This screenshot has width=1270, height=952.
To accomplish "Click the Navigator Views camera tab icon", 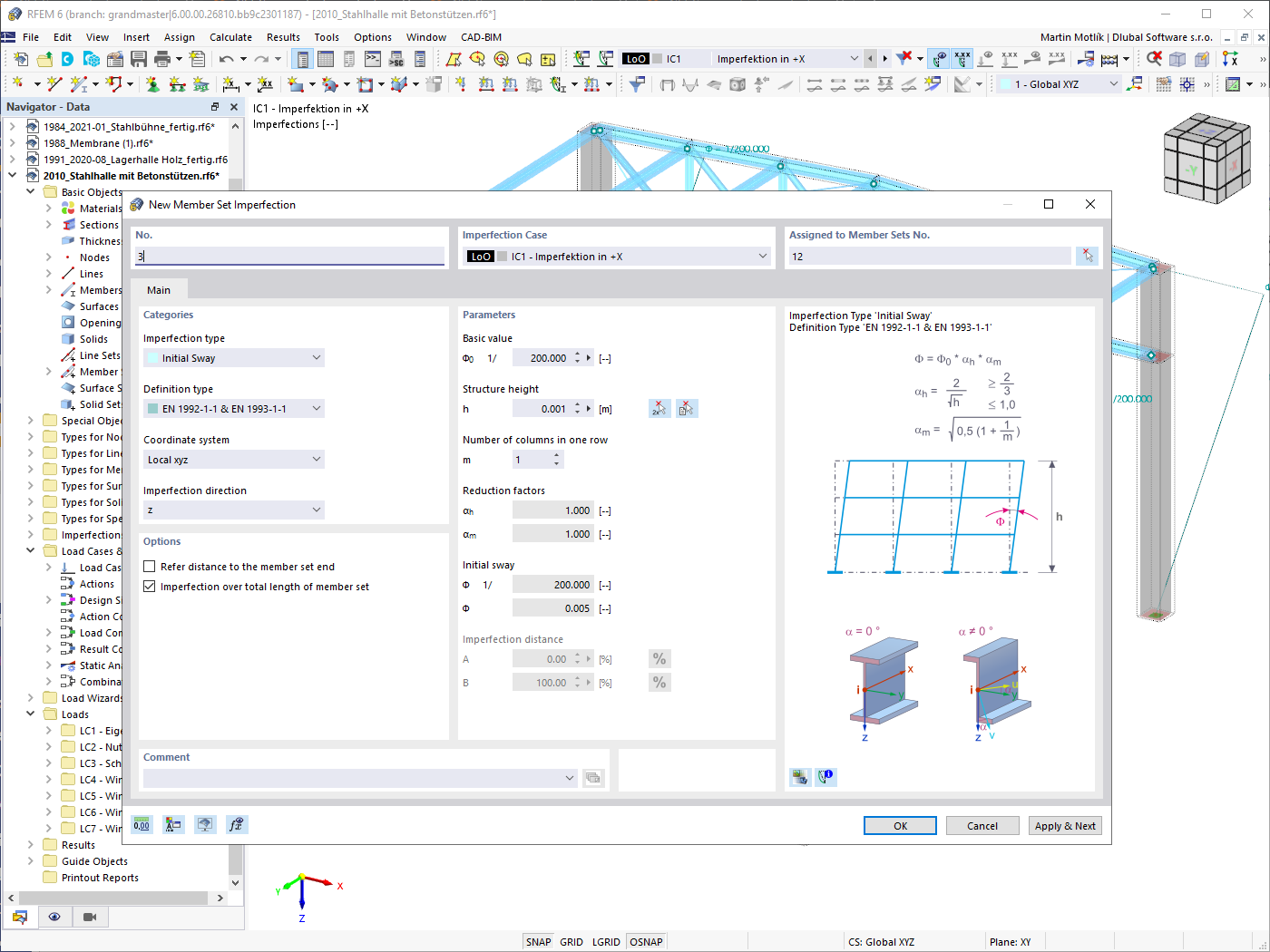I will point(90,917).
